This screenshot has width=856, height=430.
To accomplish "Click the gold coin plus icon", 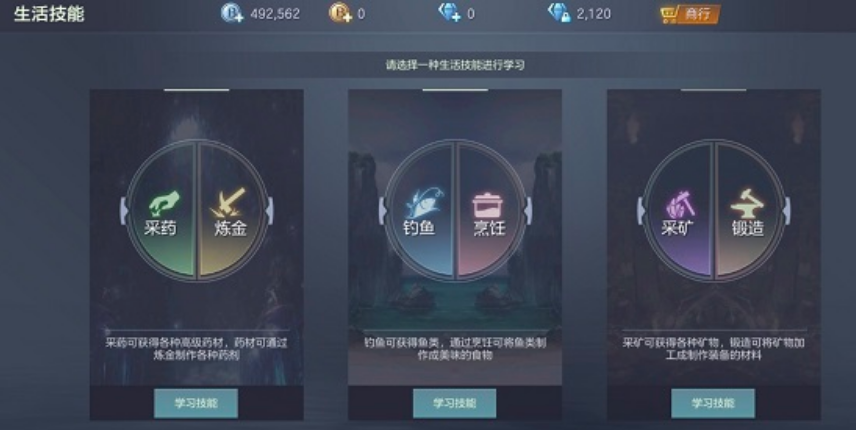I will [x=340, y=13].
